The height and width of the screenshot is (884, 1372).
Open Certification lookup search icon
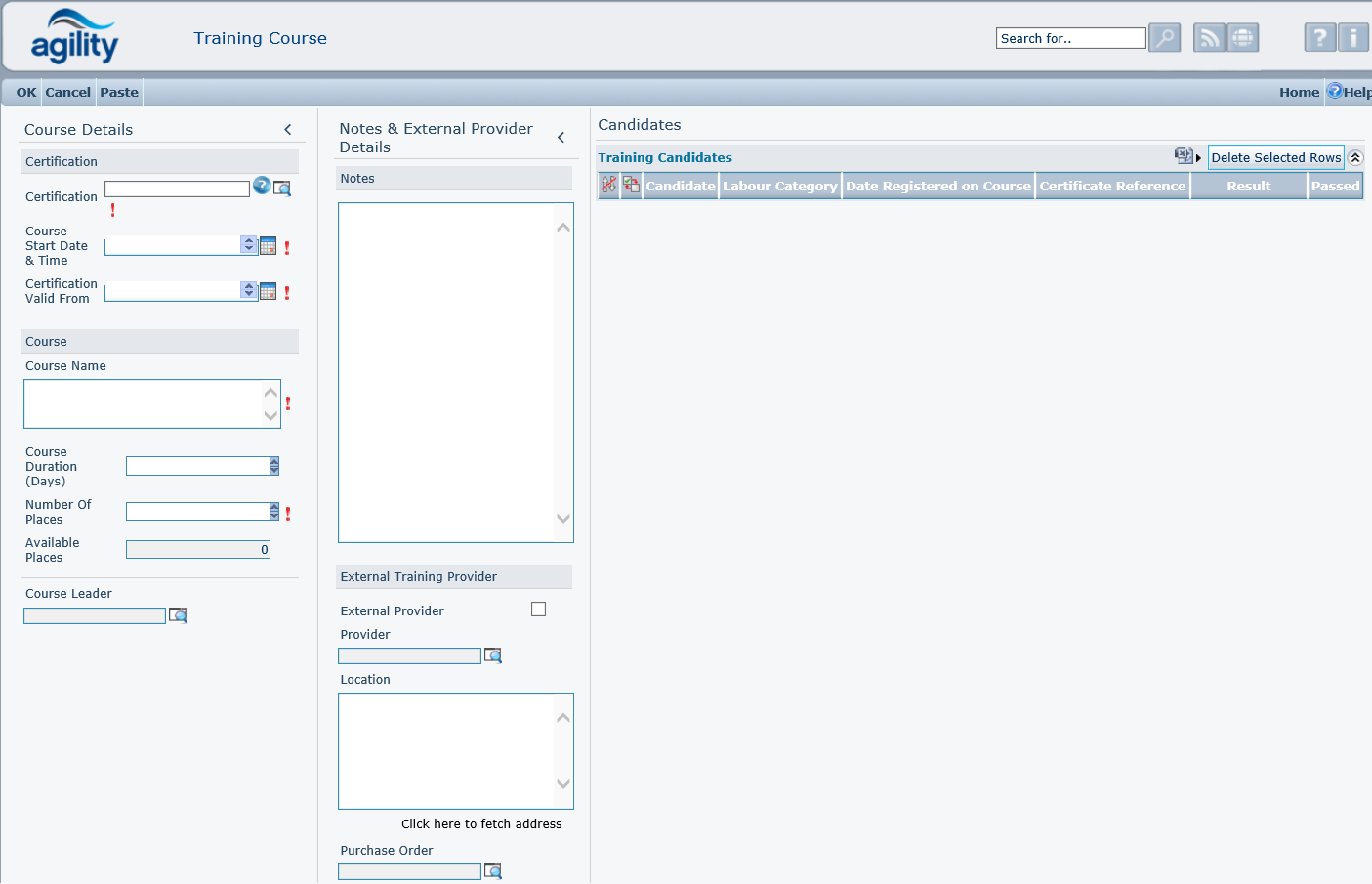pos(282,189)
